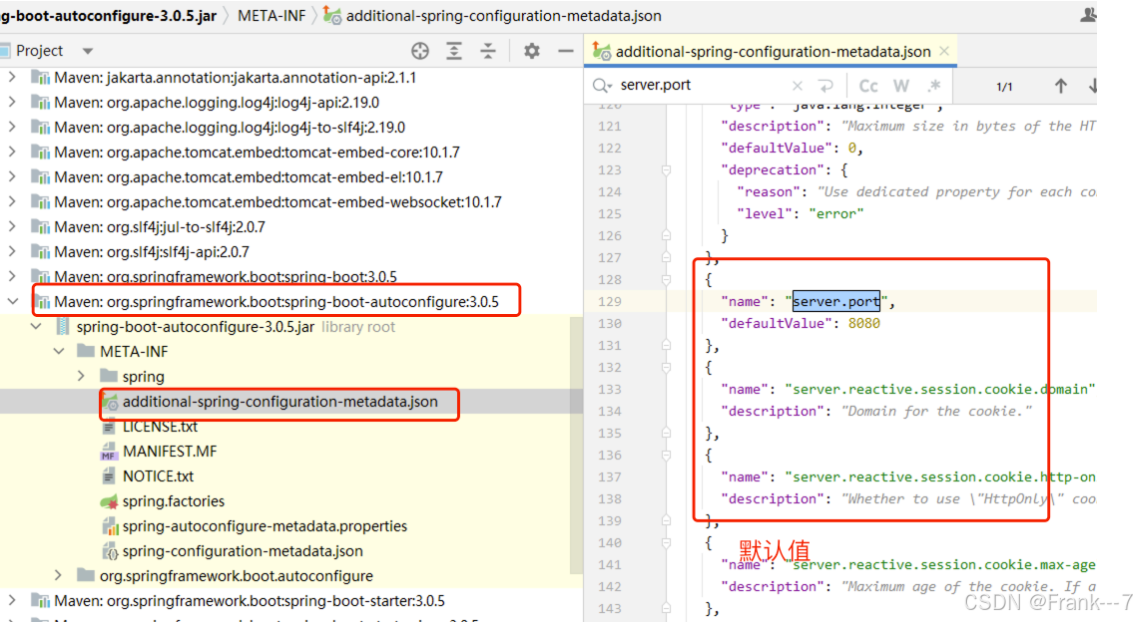The width and height of the screenshot is (1137, 622).
Task: Toggle Words (W) option in search
Action: [x=901, y=86]
